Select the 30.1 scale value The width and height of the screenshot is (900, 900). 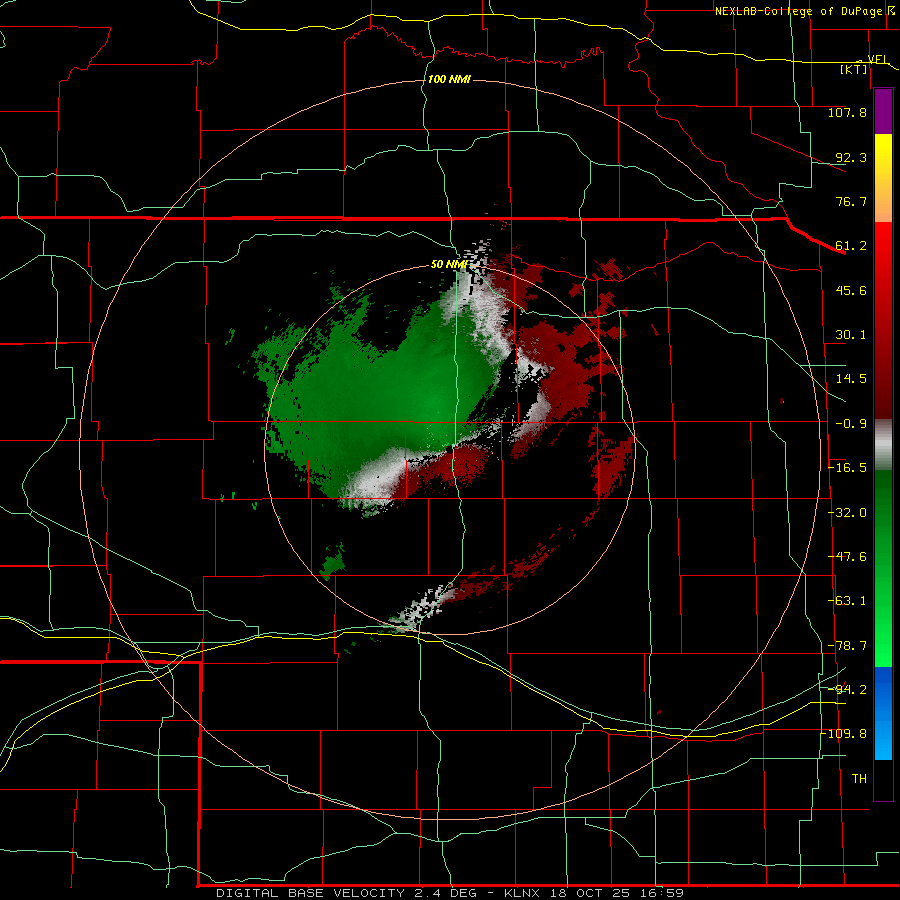click(x=851, y=335)
